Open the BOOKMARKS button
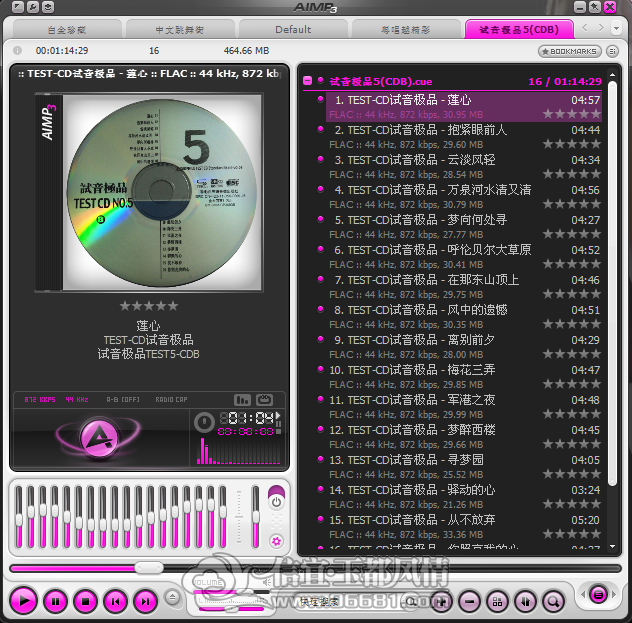 570,51
